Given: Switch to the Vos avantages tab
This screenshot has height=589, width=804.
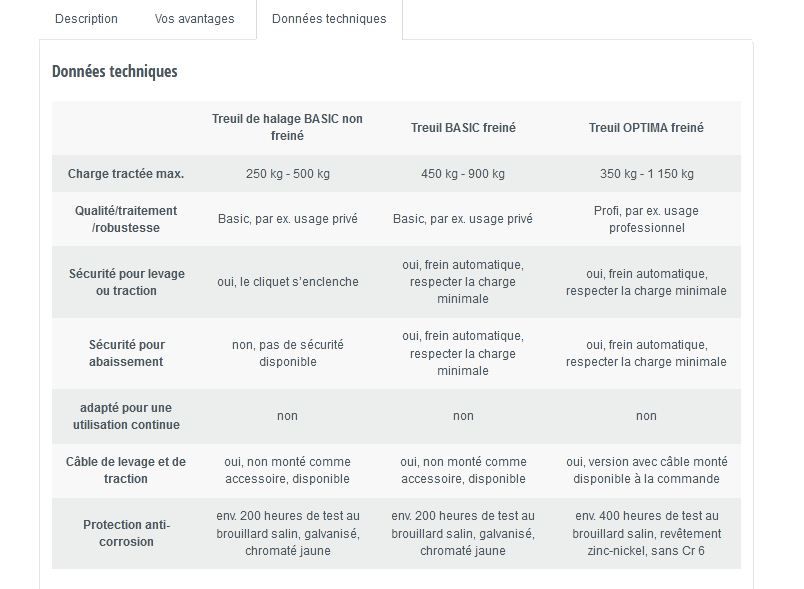Looking at the screenshot, I should pos(194,19).
